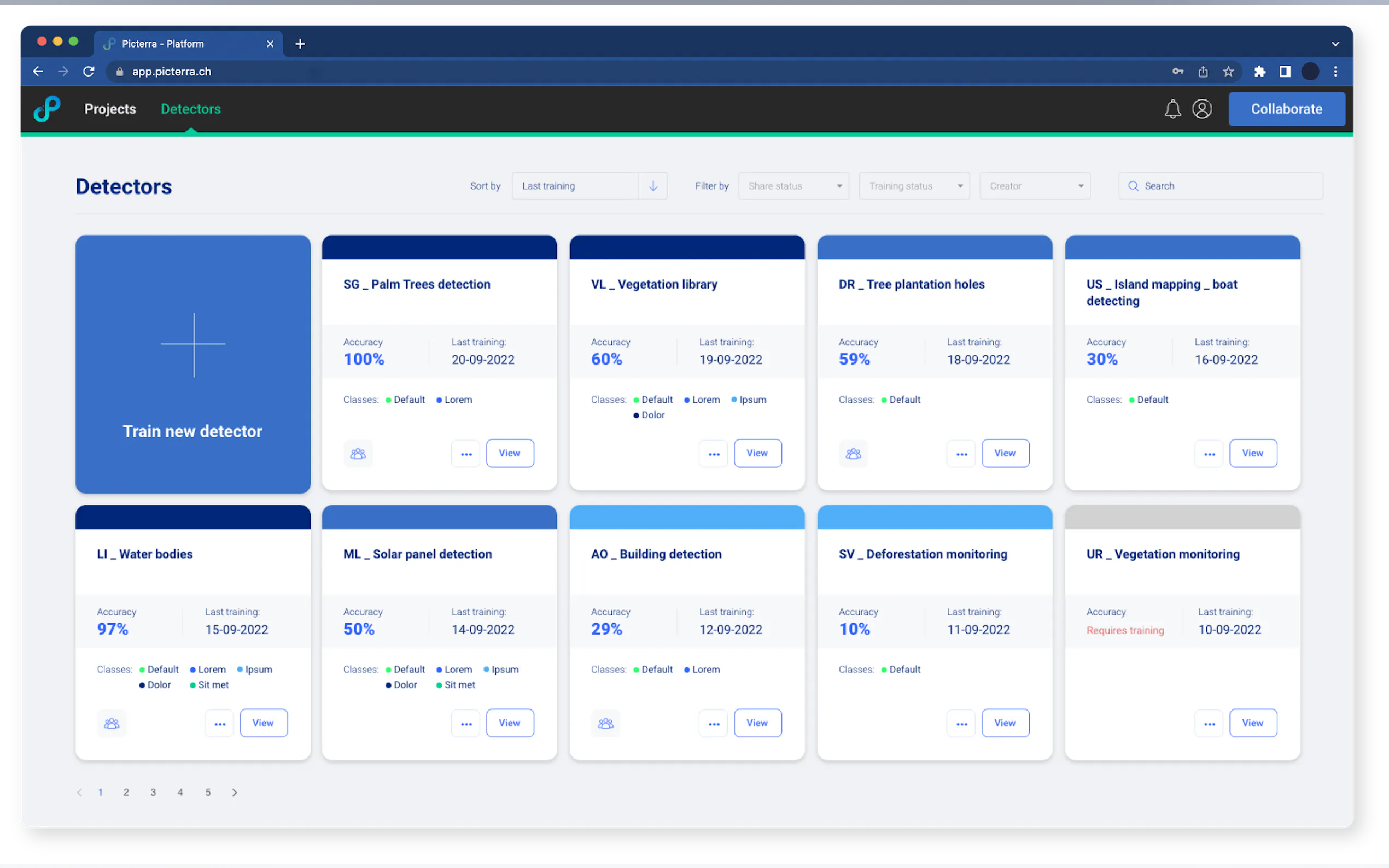Open three-dots menu on VL Vegetation library

coord(713,454)
